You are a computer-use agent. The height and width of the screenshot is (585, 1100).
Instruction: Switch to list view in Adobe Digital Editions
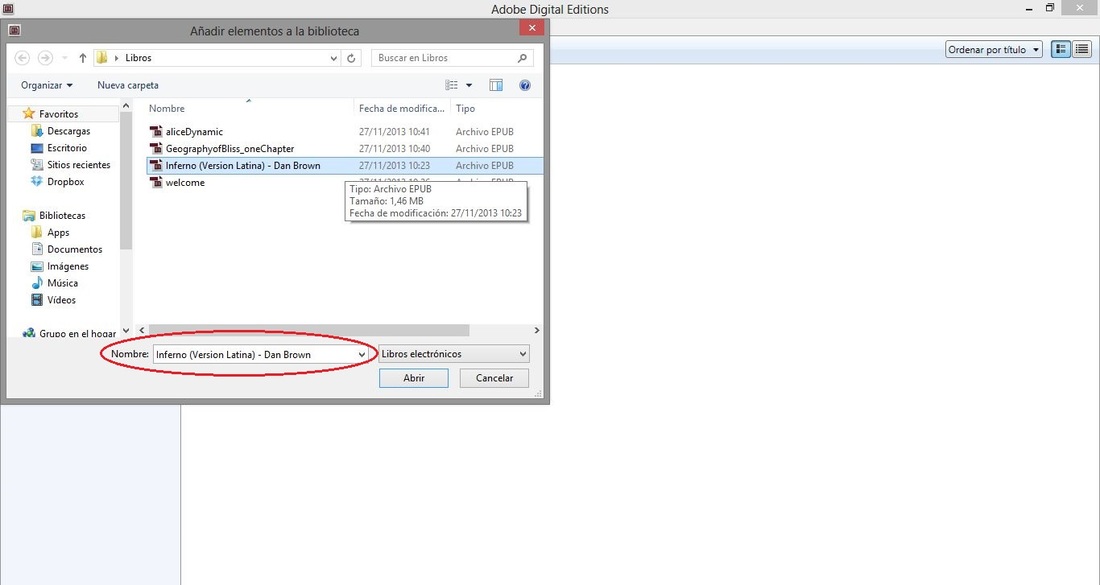[x=1082, y=49]
